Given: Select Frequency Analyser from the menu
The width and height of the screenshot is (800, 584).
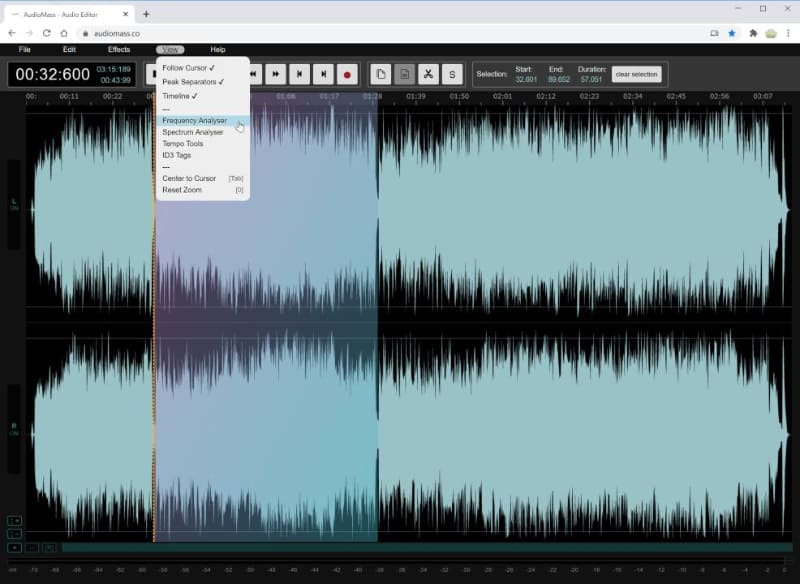Looking at the screenshot, I should (203, 120).
